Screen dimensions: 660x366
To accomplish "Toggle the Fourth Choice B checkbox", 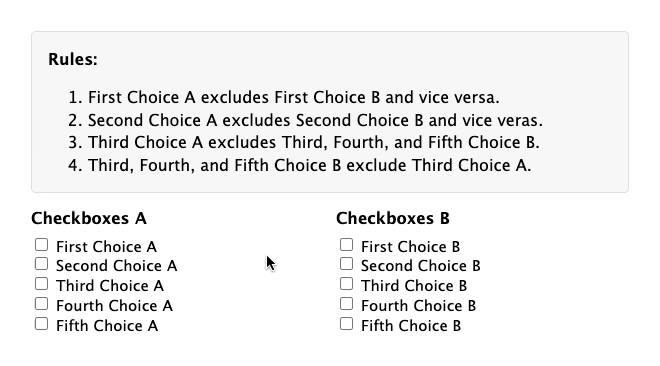I will tap(346, 304).
